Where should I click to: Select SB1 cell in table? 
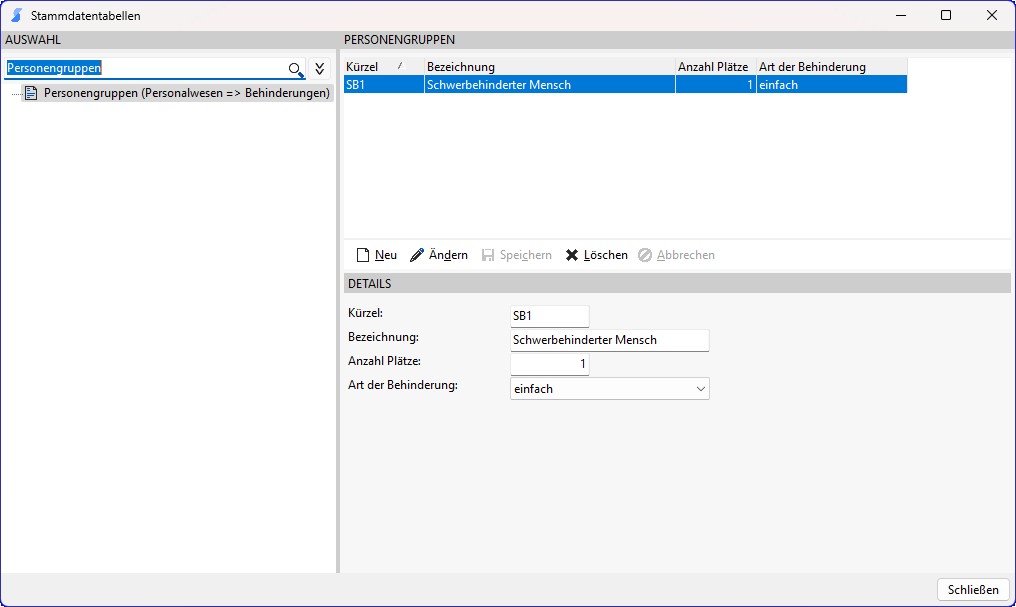click(x=384, y=85)
